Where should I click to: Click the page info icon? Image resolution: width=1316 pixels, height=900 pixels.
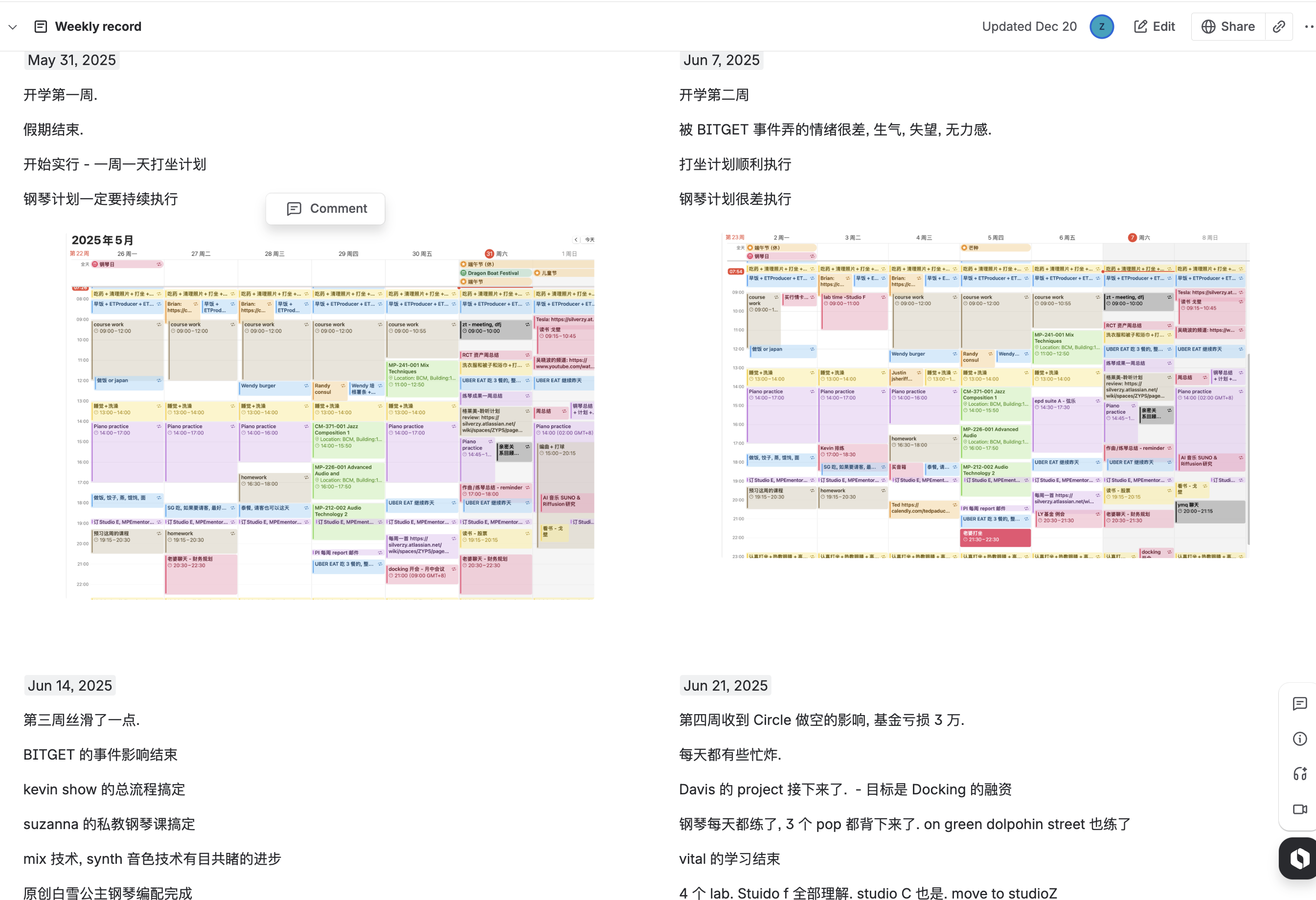pos(1299,739)
